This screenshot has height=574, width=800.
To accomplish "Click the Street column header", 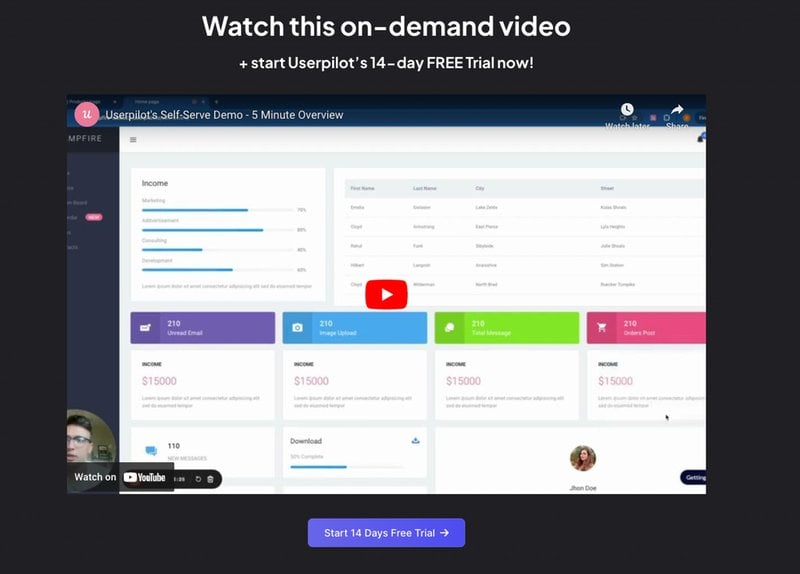I will coord(607,189).
